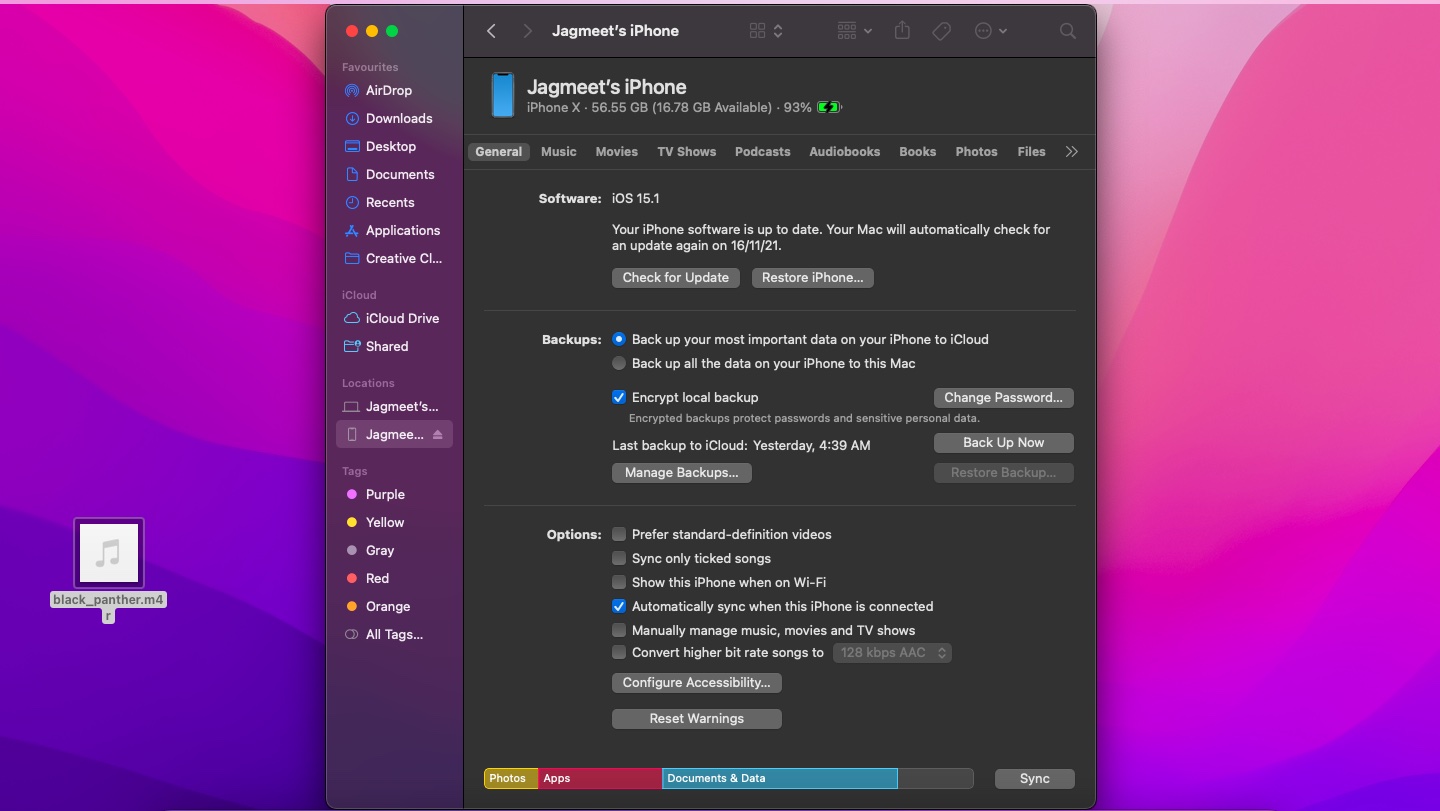Click Documents & Data storage segment
Viewport: 1440px width, 811px height.
click(780, 779)
